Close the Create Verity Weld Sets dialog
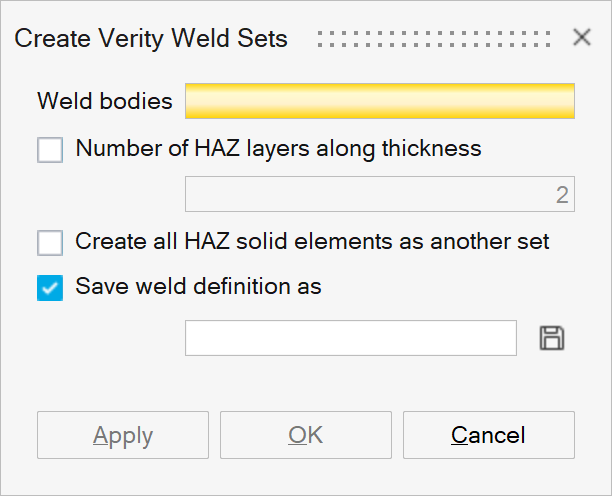 tap(582, 38)
